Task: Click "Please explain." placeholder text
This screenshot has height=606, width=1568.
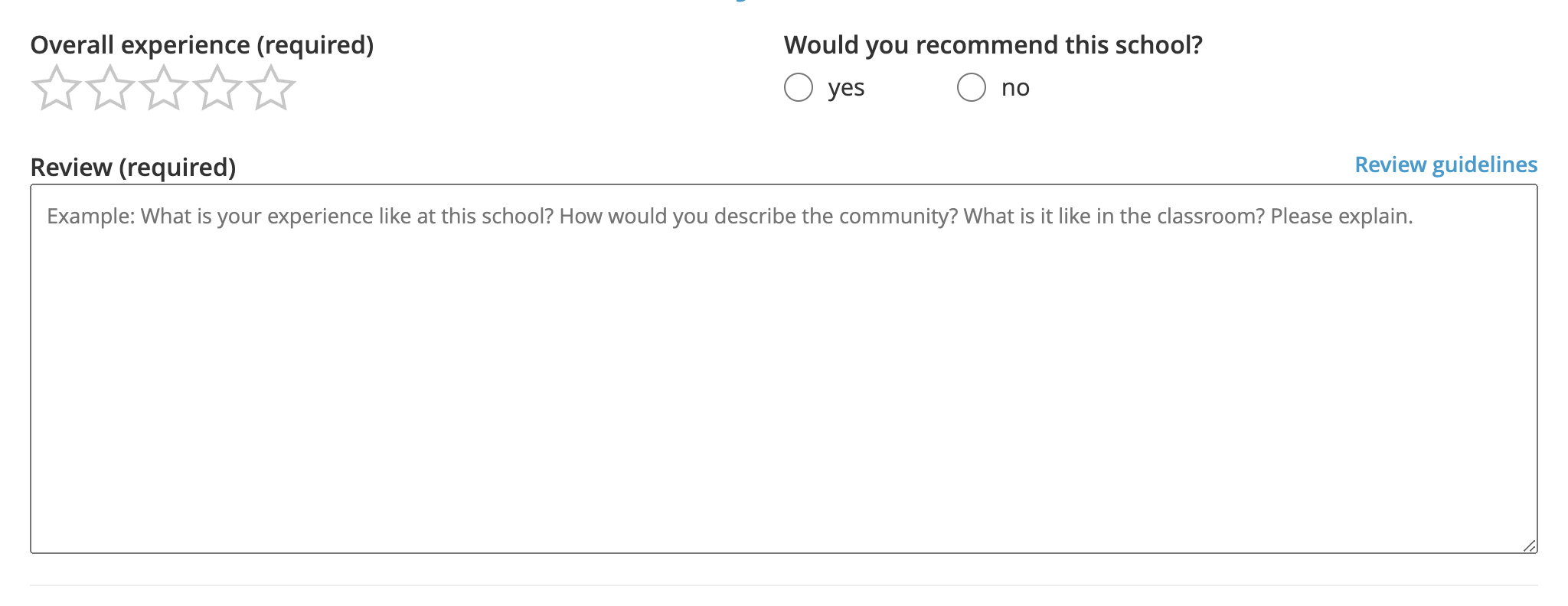Action: pos(1341,217)
